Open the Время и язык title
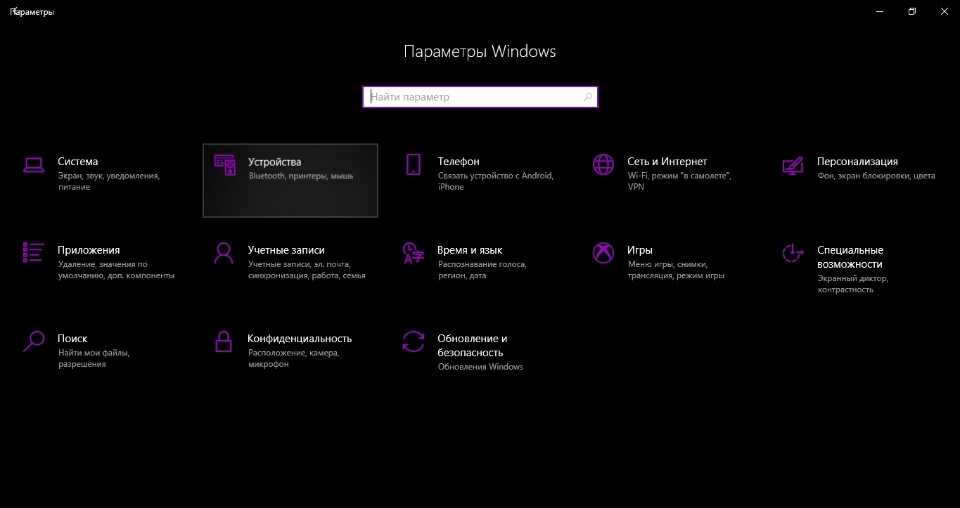This screenshot has height=508, width=960. (470, 250)
